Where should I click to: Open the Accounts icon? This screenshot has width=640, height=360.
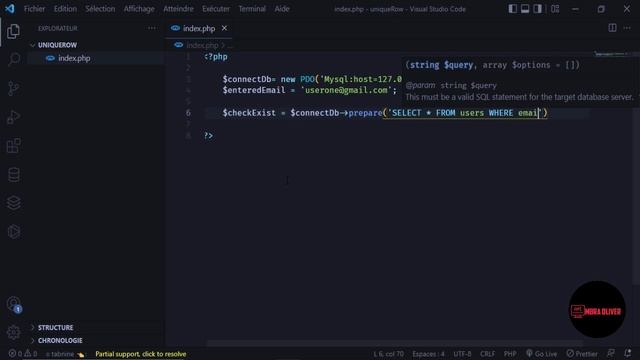coord(13,304)
